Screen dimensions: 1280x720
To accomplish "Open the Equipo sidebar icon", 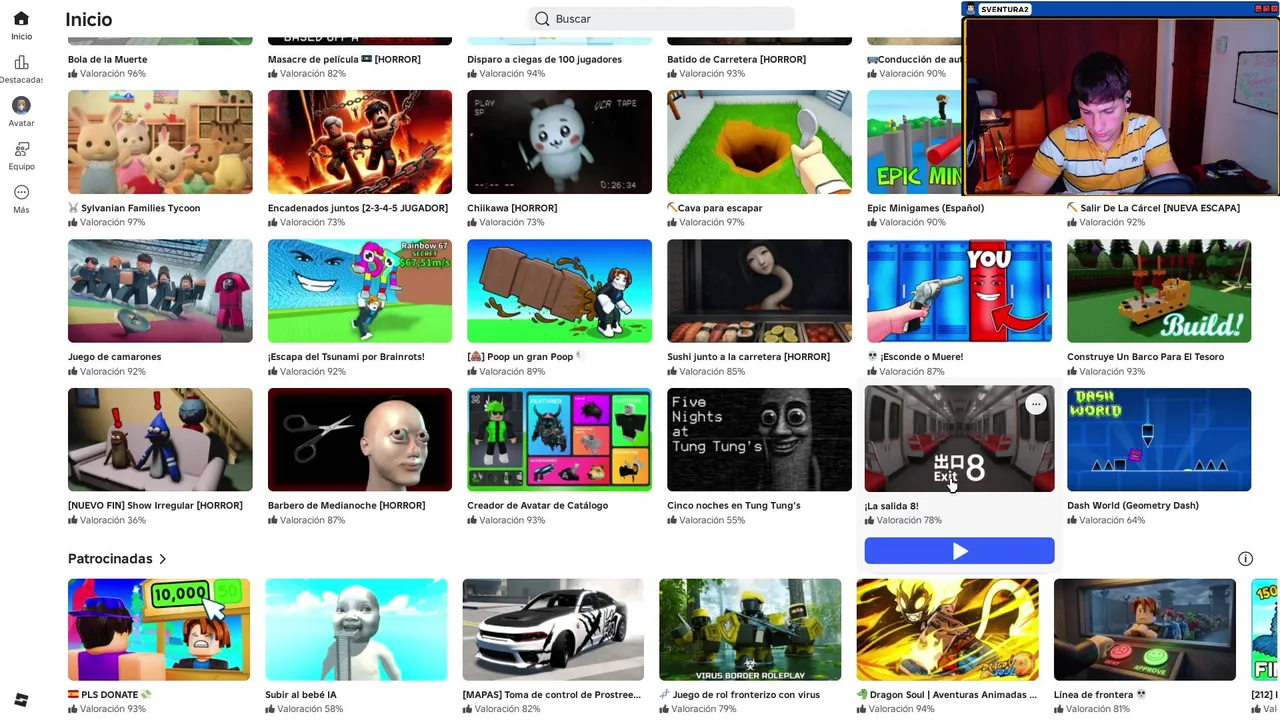I will (x=21, y=149).
